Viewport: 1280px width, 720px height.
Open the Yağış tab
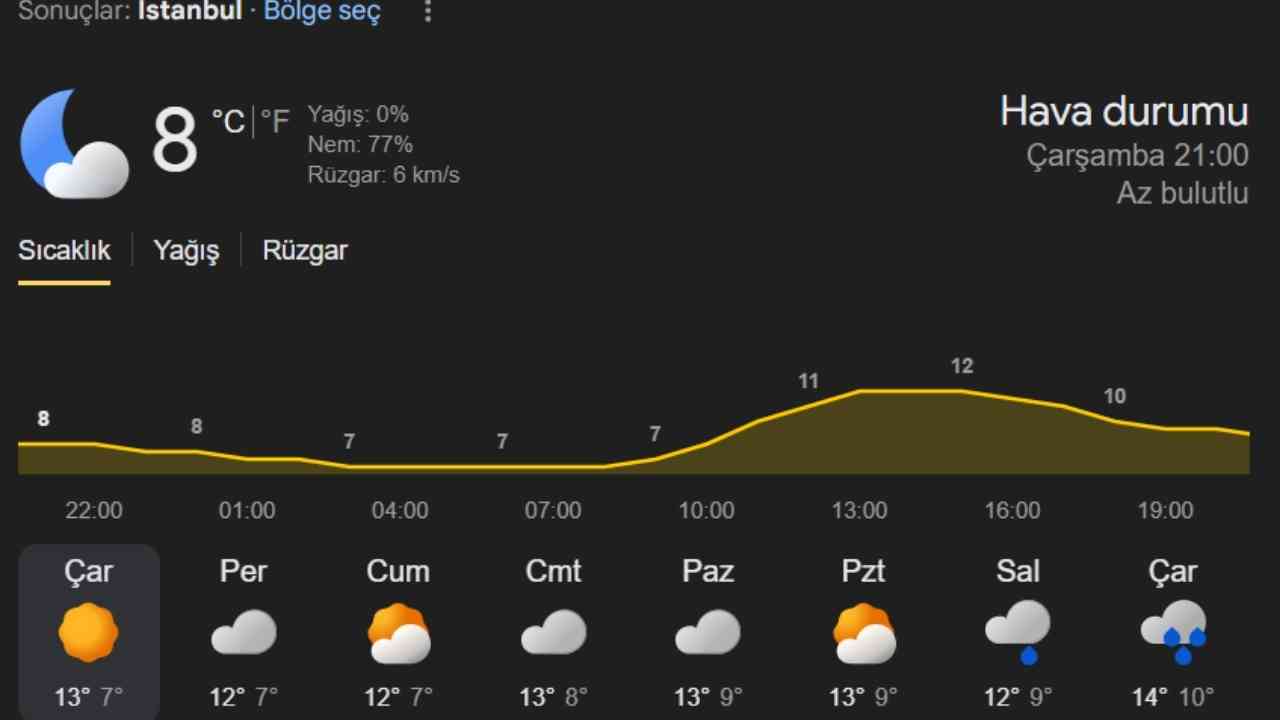tap(186, 250)
